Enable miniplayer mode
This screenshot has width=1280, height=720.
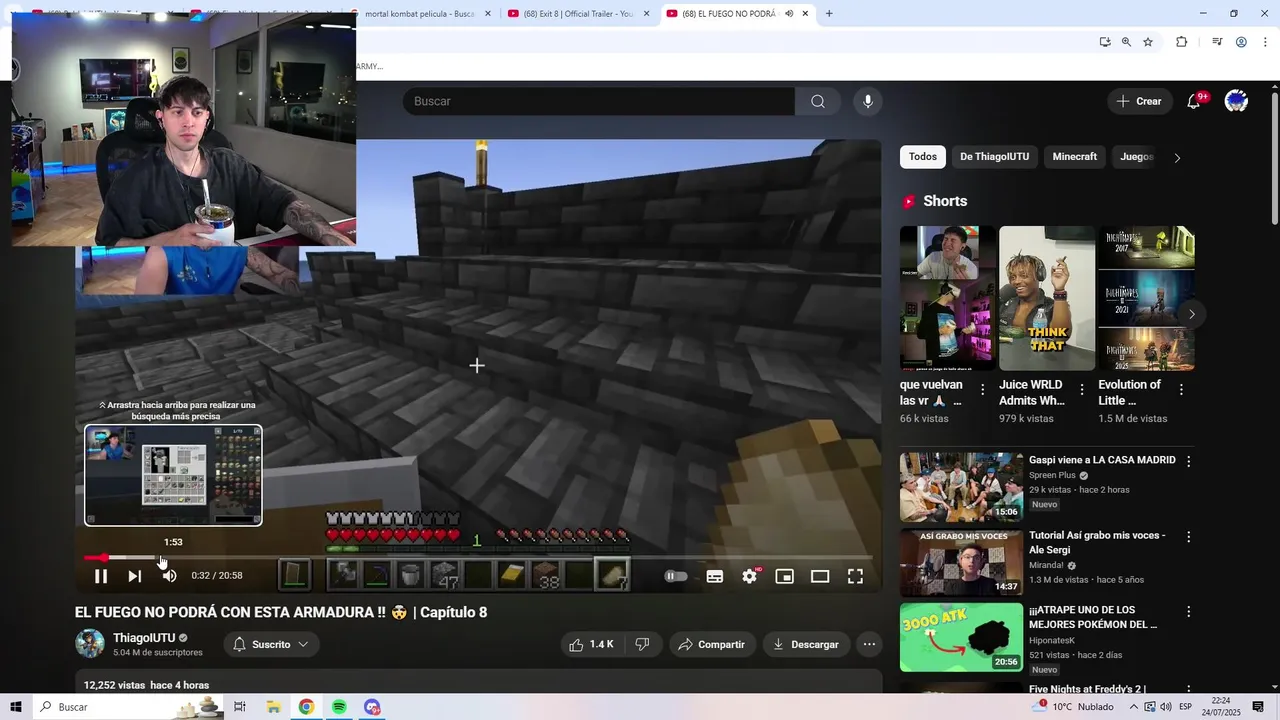785,576
